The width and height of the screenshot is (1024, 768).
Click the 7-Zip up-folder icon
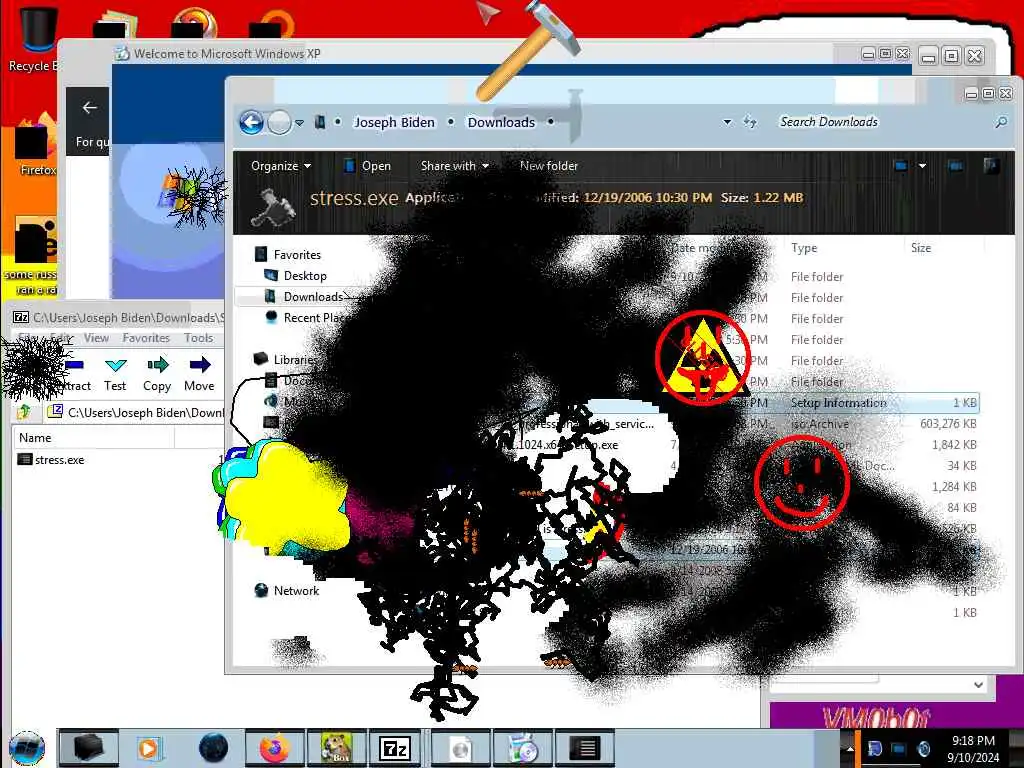pyautogui.click(x=24, y=412)
